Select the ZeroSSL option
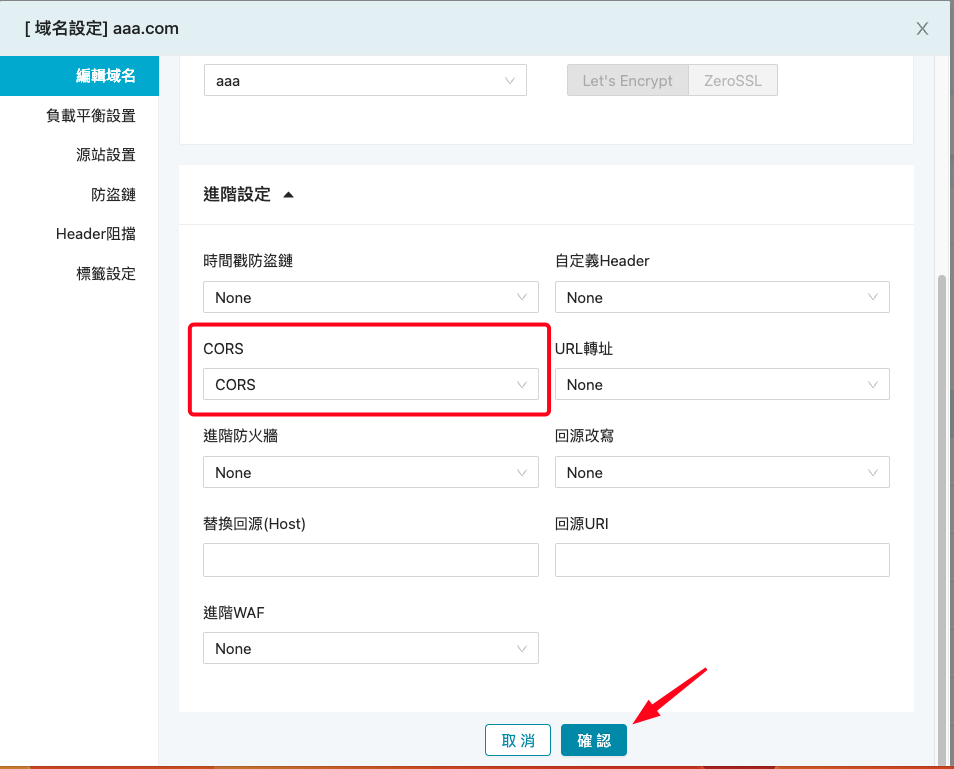 pyautogui.click(x=732, y=81)
